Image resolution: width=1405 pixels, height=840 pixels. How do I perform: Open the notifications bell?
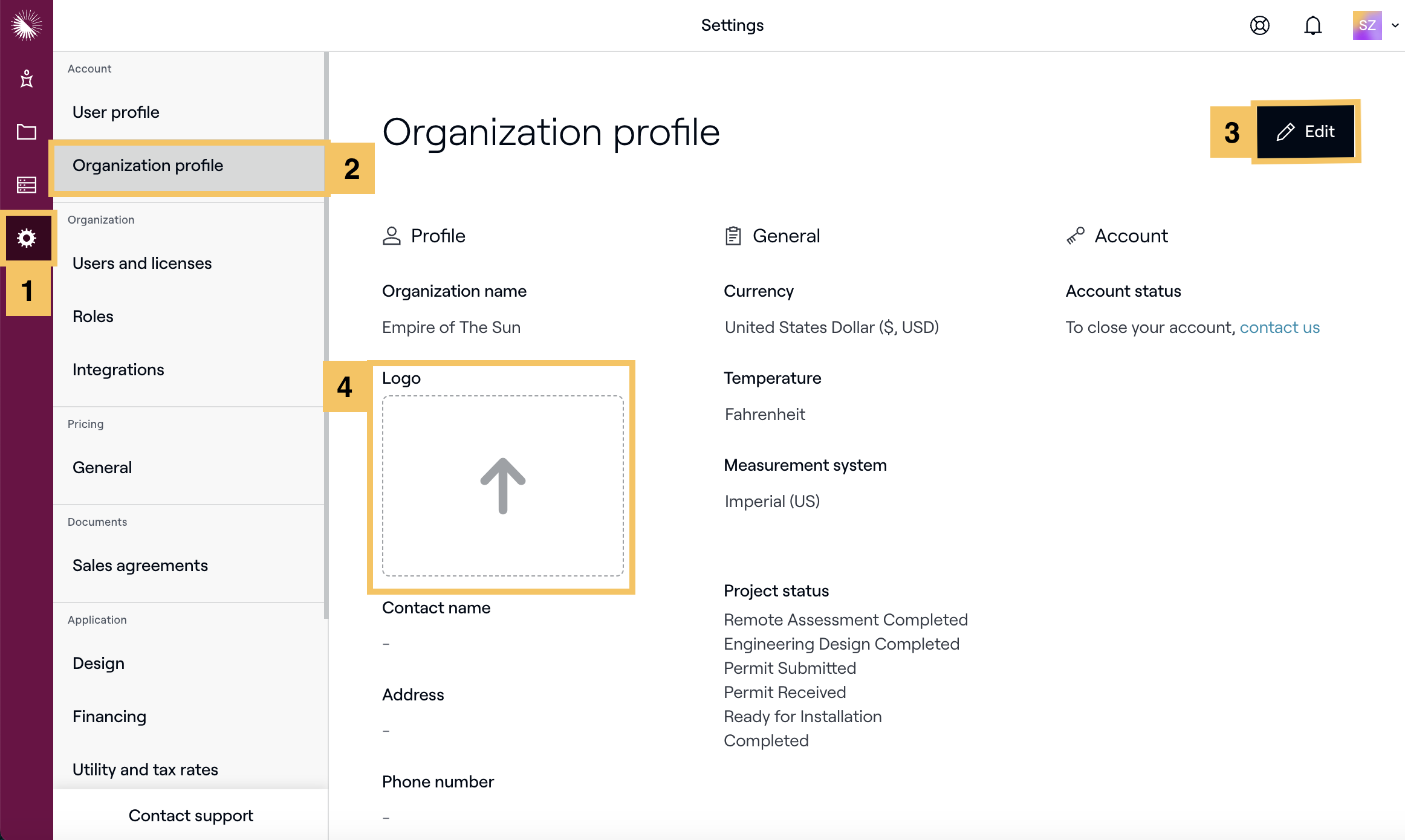1313,25
